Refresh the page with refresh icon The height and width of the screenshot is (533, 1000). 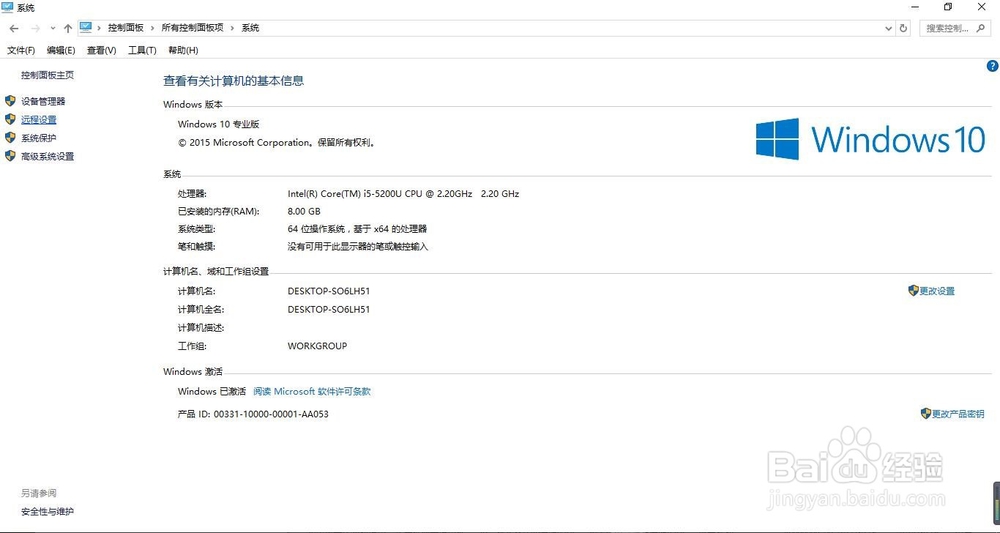[903, 28]
